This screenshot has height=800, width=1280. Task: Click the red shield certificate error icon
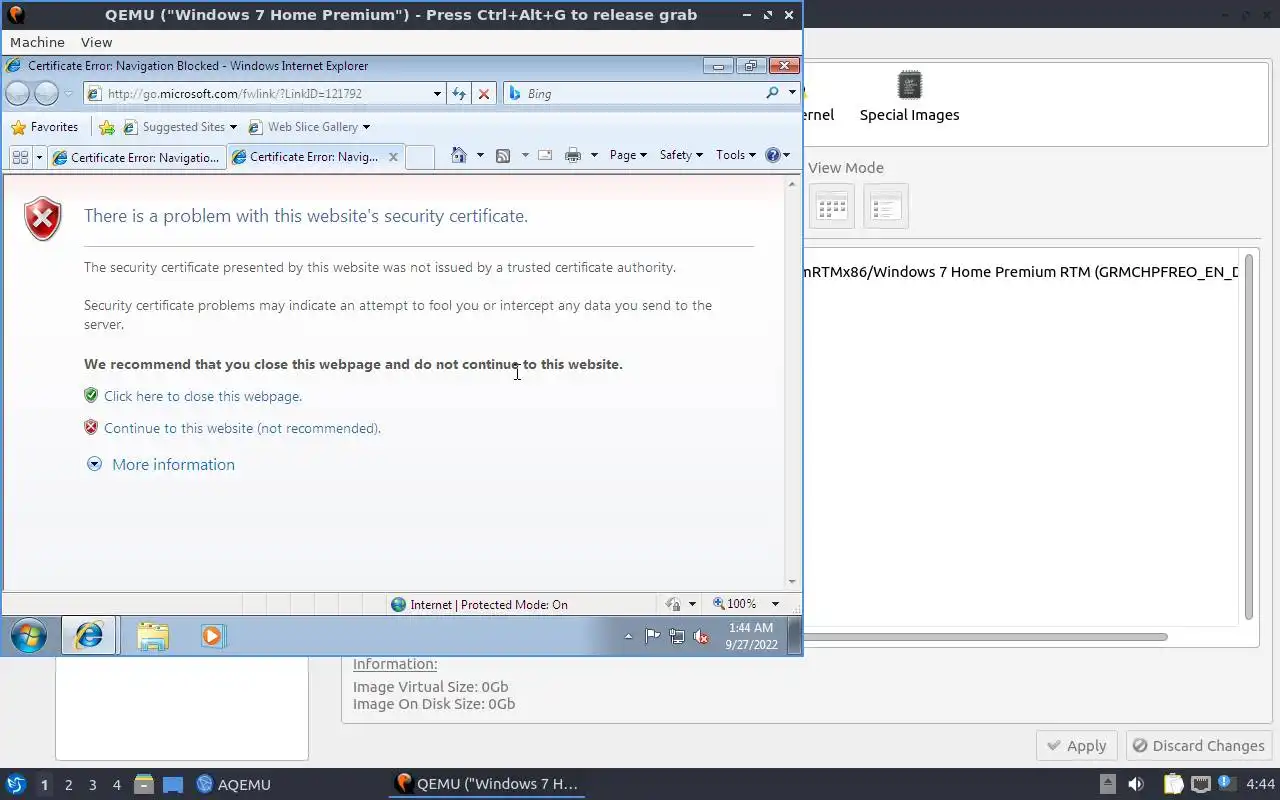(x=43, y=219)
